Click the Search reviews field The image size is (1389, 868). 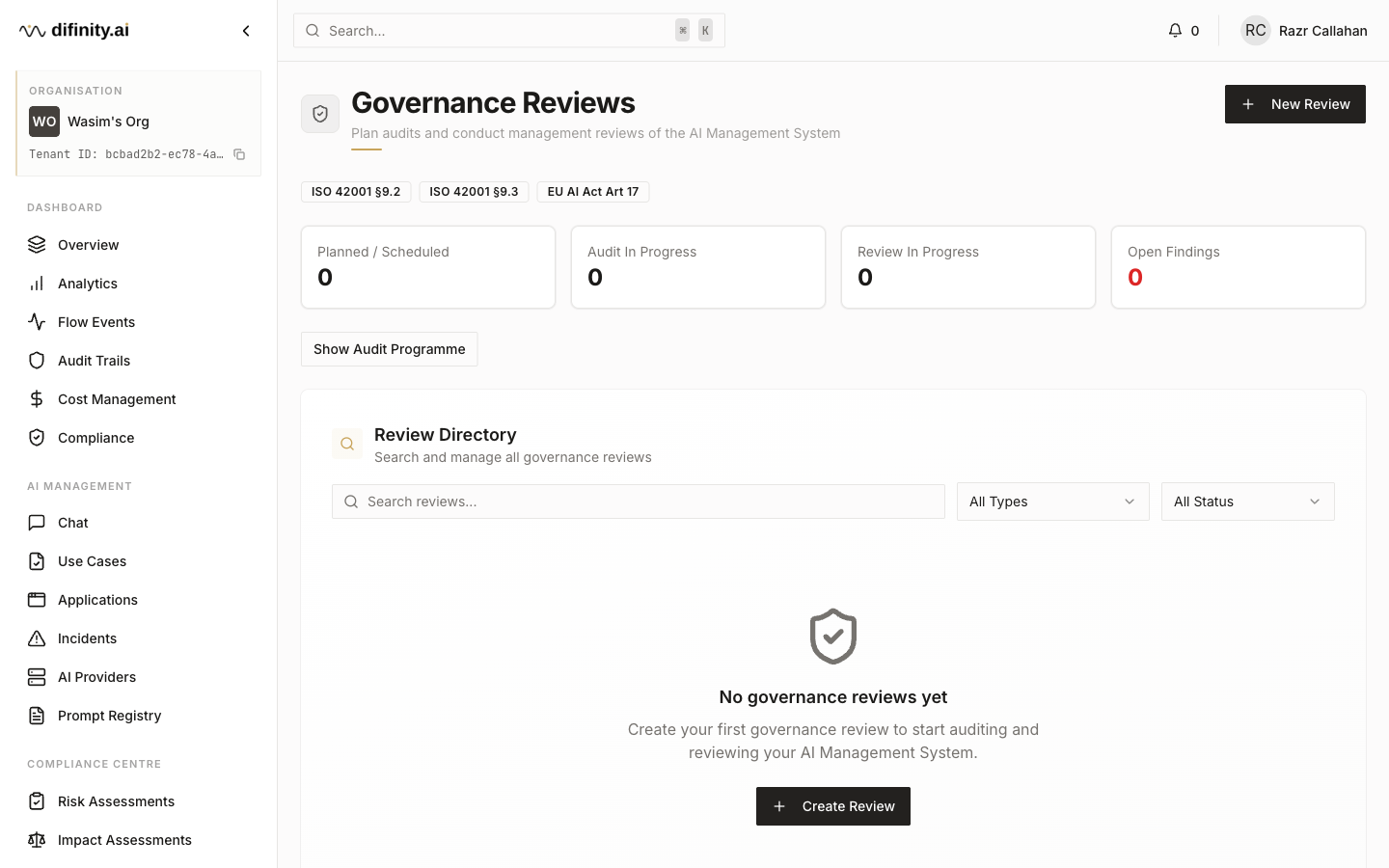(x=639, y=502)
